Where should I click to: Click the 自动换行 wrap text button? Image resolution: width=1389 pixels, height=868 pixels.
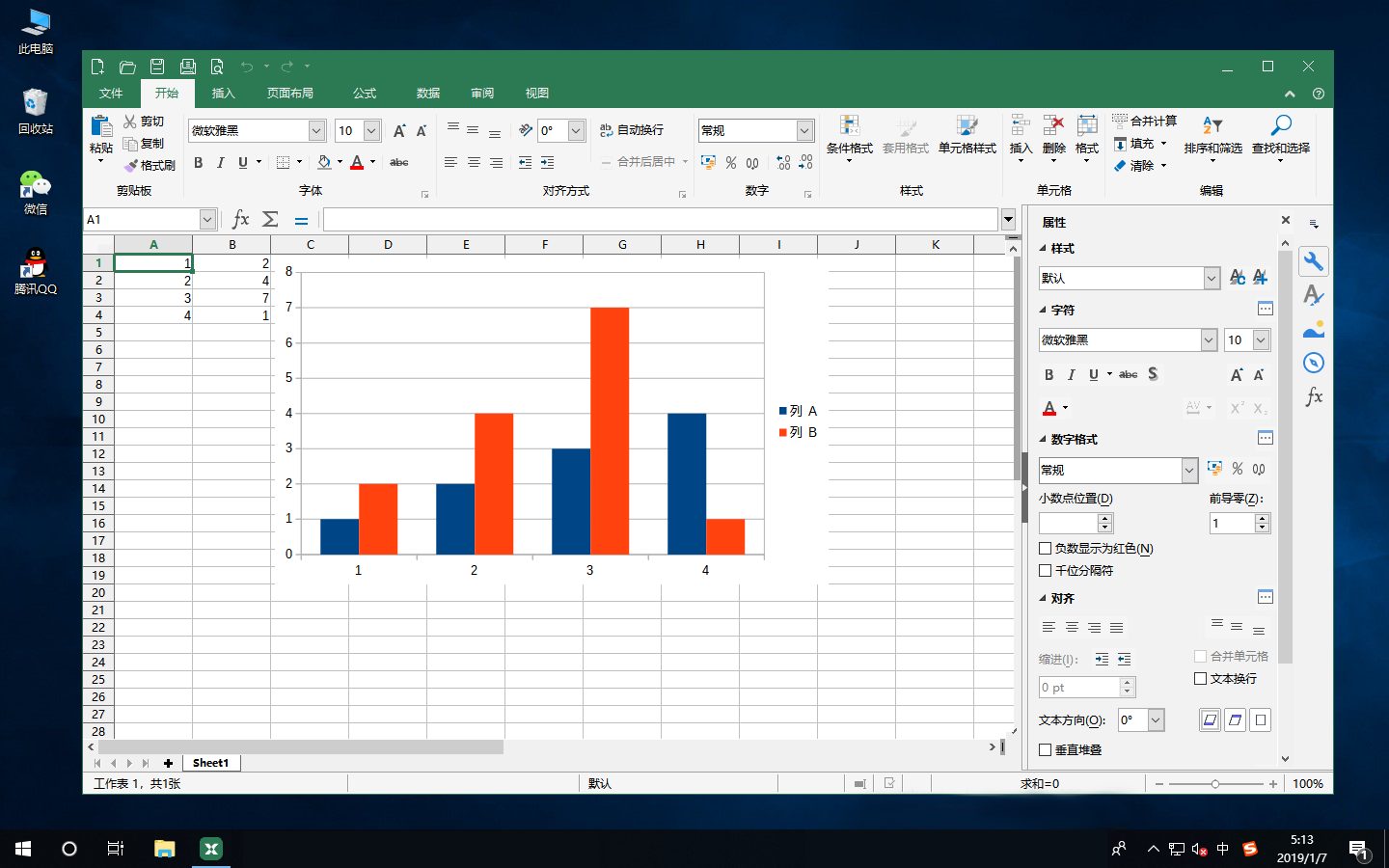pos(632,130)
